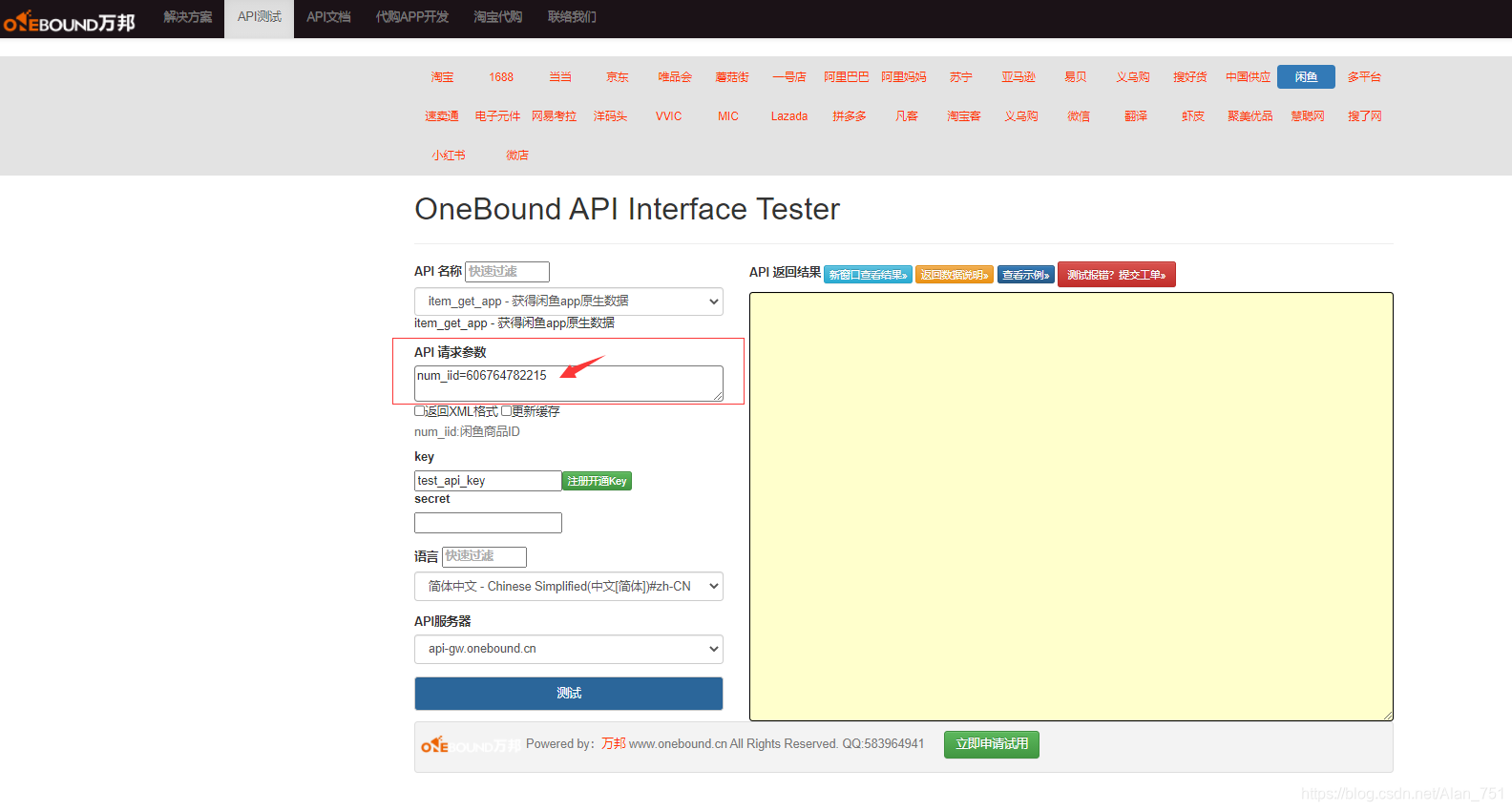Choose the 虾皮 platform
Screen dimensions: 1512x811
click(1193, 116)
